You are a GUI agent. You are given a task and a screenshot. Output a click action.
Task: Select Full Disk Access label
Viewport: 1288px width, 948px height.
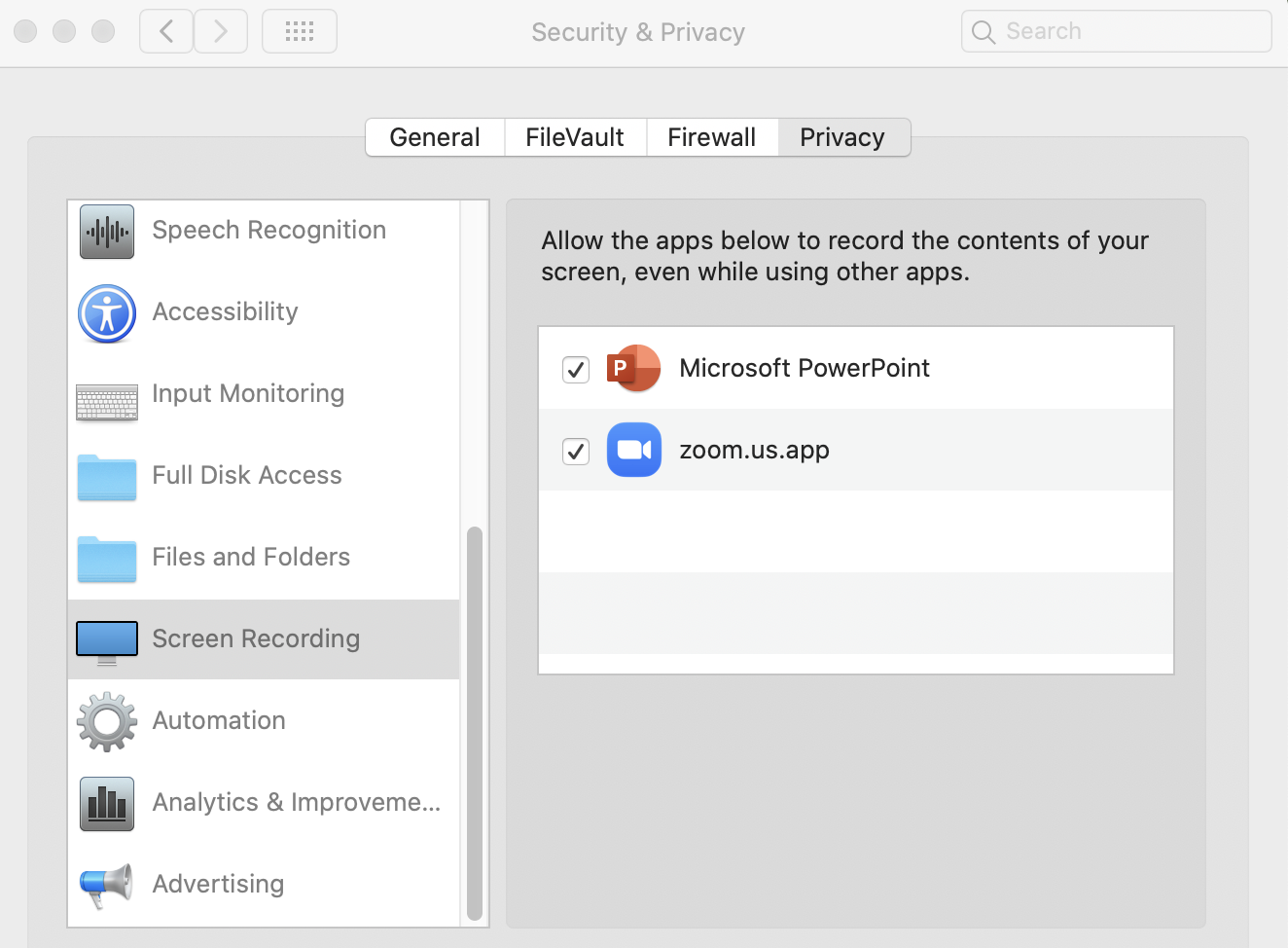247,475
